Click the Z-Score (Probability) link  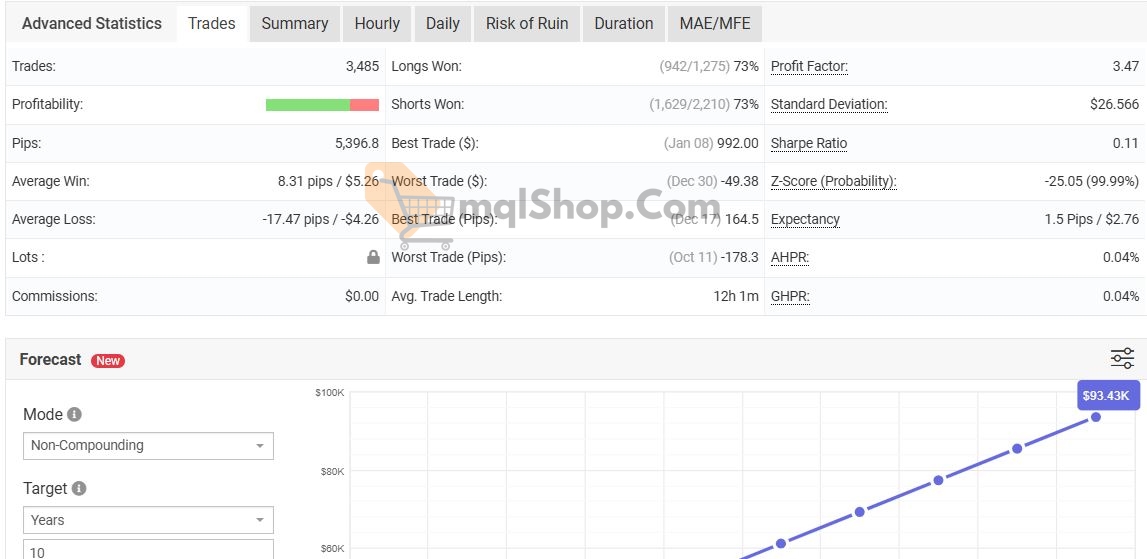[x=833, y=181]
